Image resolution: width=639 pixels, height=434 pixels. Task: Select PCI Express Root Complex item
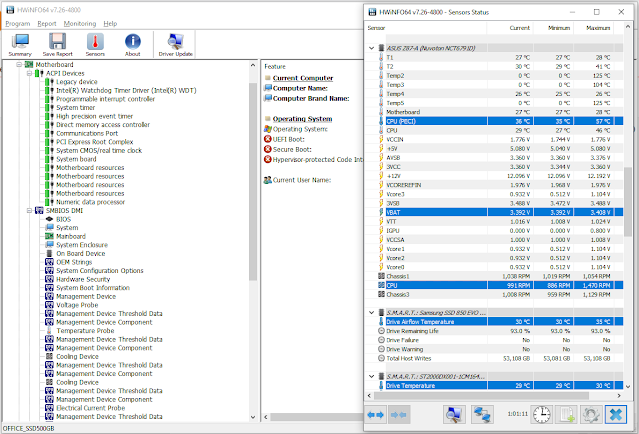point(95,142)
